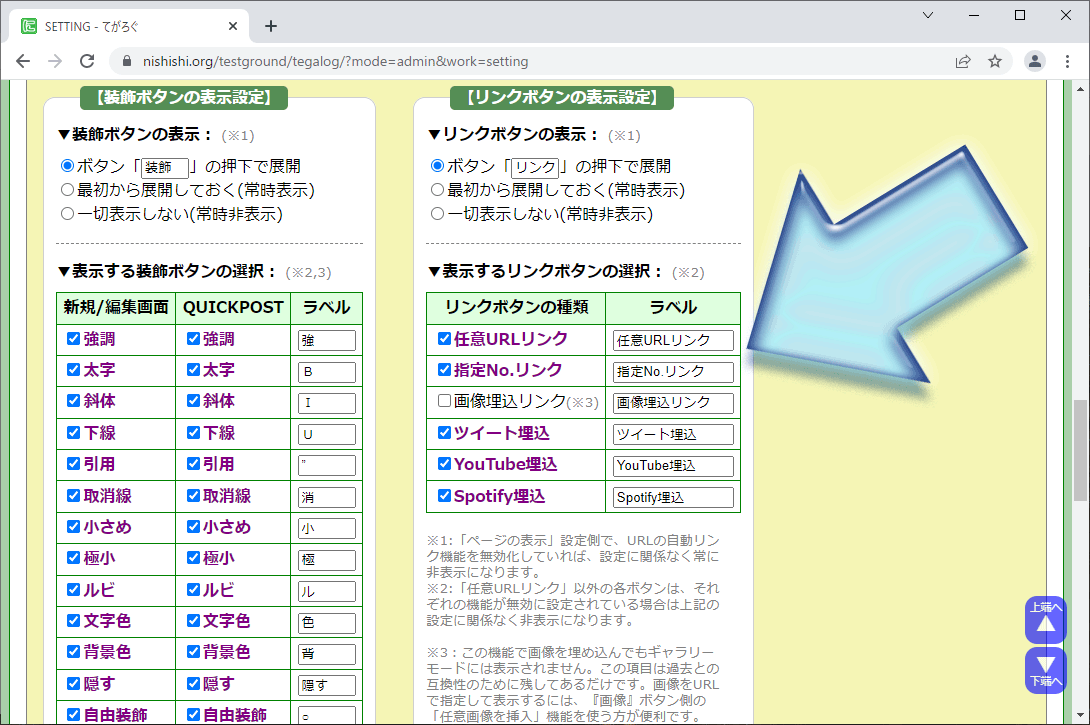
Task: Uncheck 強調 in QUICKPOST column
Action: click(193, 339)
